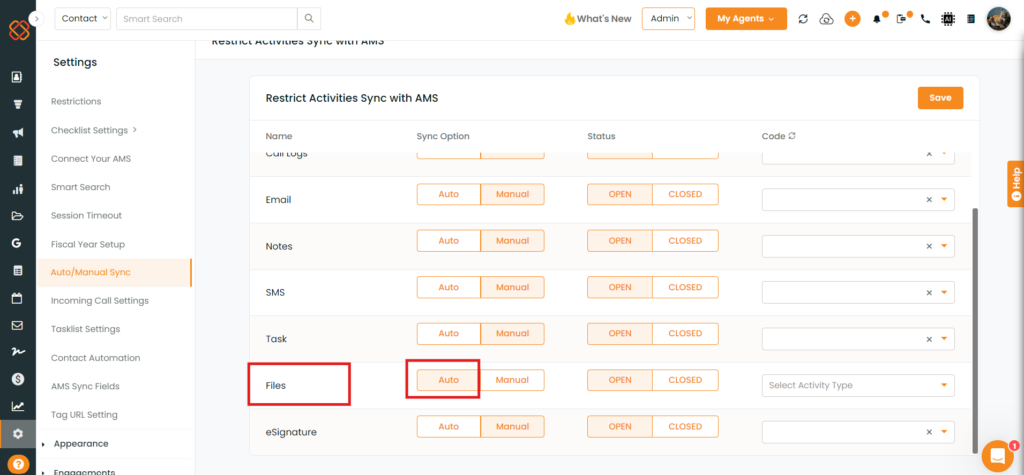Screen dimensions: 1024x475
Task: Open the Notes code dropdown arrow
Action: point(944,246)
